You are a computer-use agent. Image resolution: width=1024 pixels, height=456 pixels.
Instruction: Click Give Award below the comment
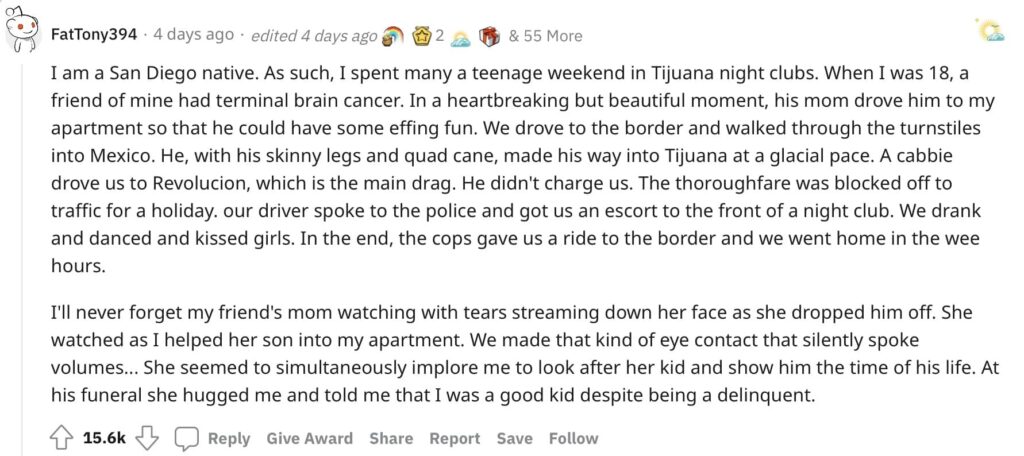pyautogui.click(x=310, y=438)
